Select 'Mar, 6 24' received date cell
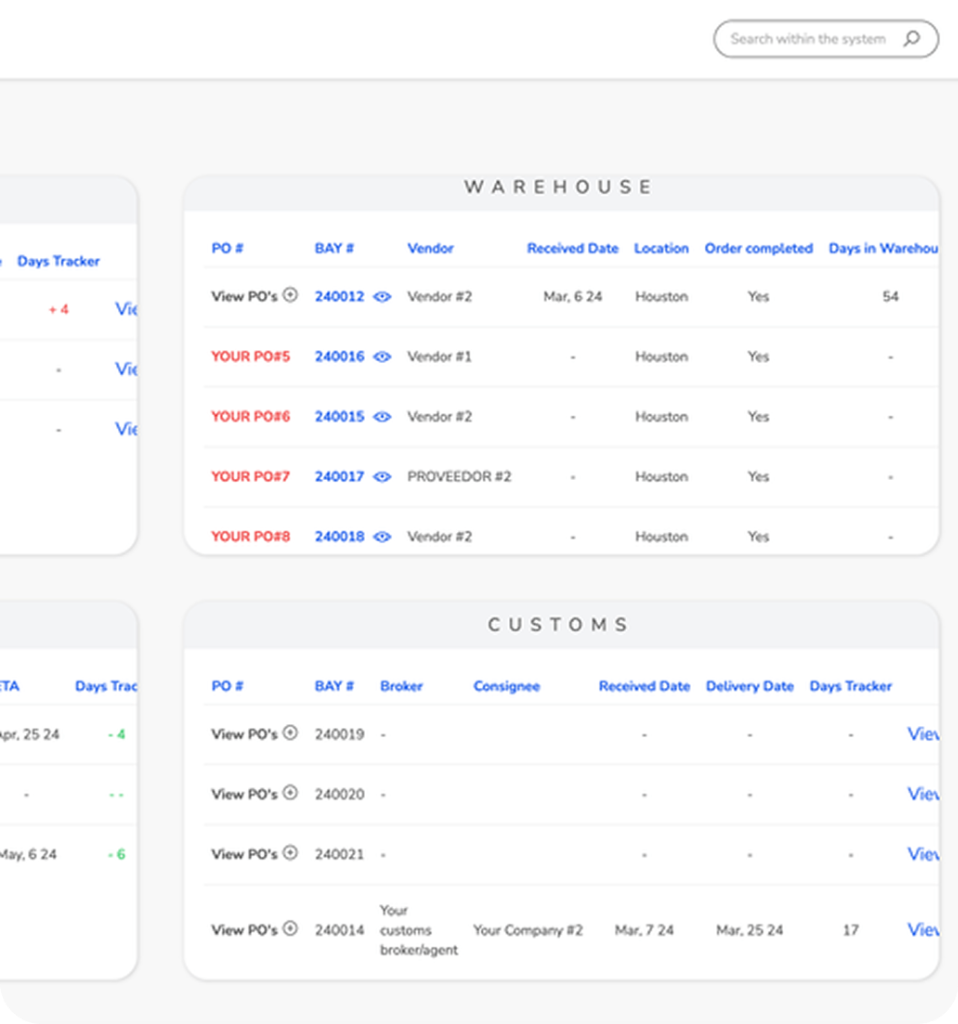The width and height of the screenshot is (958, 1024). coord(573,296)
